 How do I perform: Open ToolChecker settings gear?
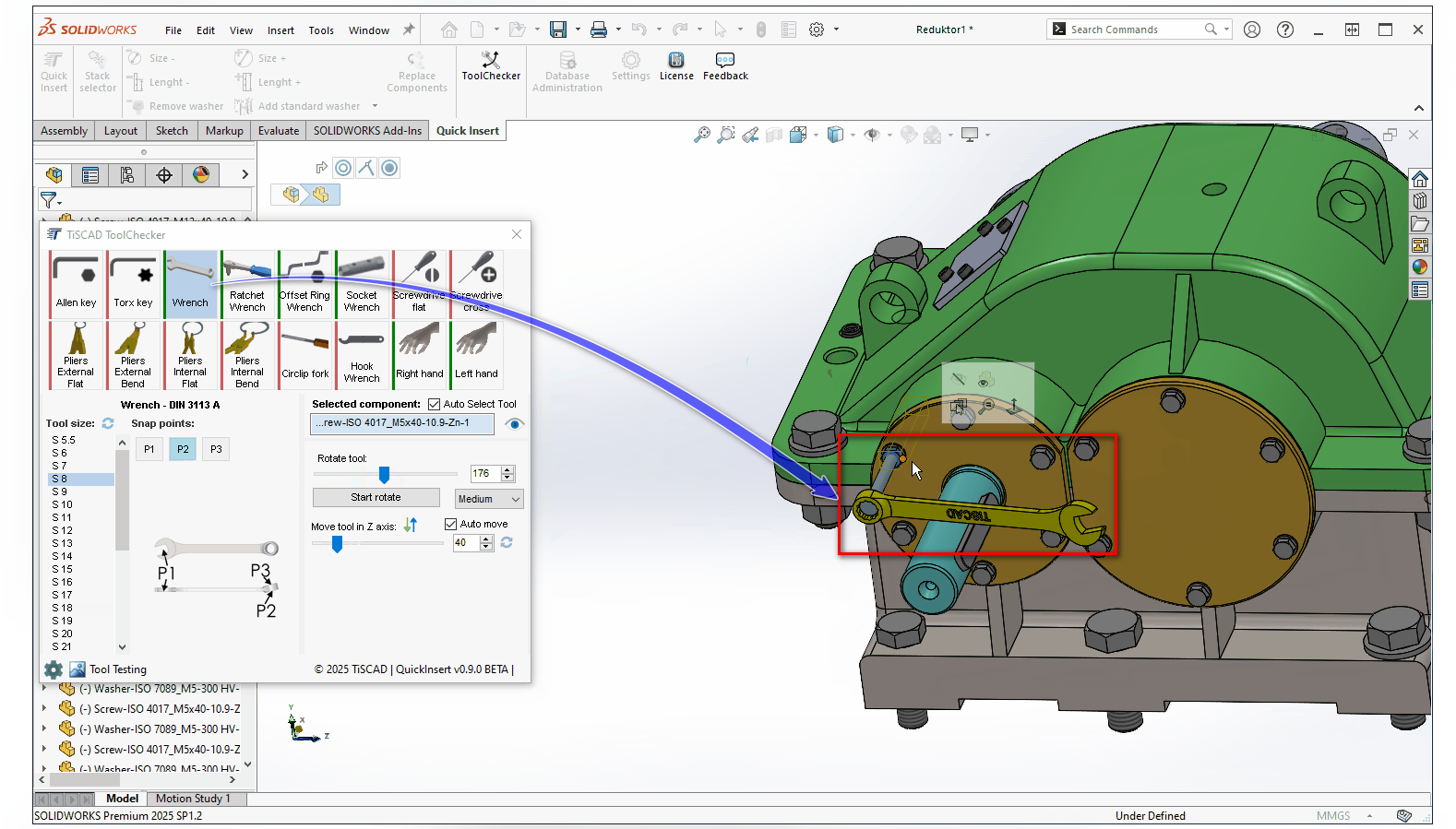coord(54,669)
